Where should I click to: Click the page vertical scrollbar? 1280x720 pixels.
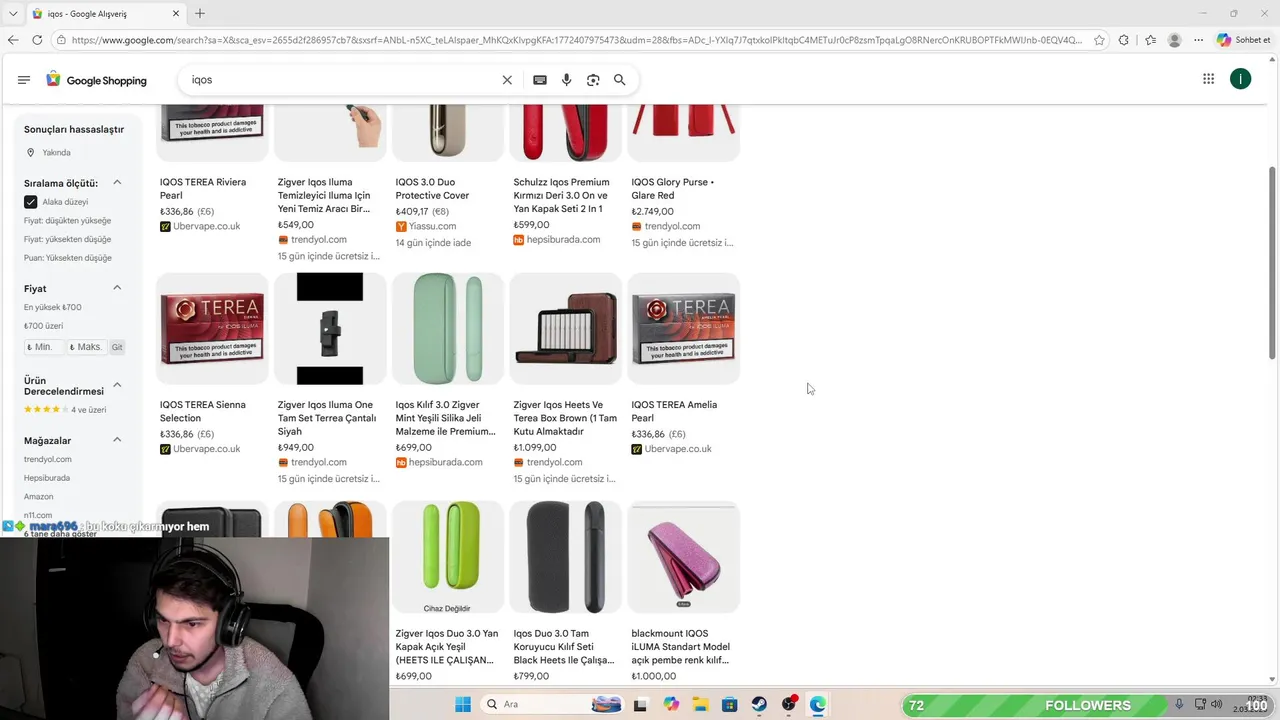tap(1272, 262)
